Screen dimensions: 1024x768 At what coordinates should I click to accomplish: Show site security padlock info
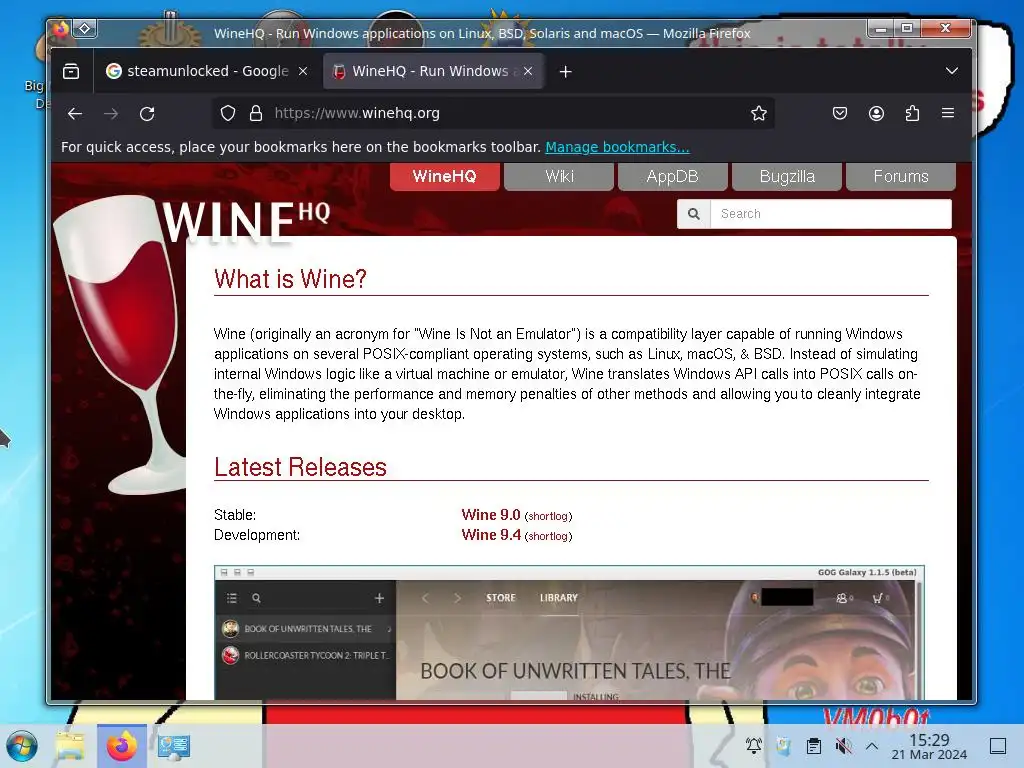click(x=256, y=113)
